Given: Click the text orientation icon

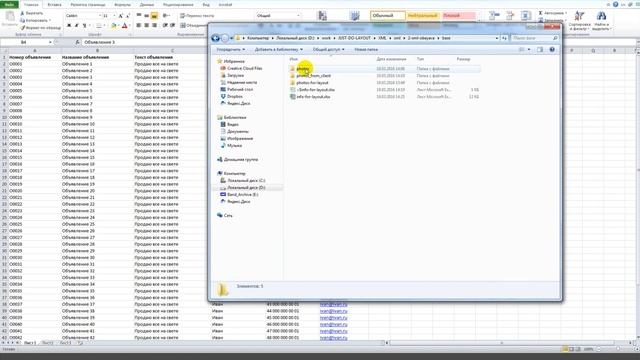Looking at the screenshot, I should coord(166,16).
